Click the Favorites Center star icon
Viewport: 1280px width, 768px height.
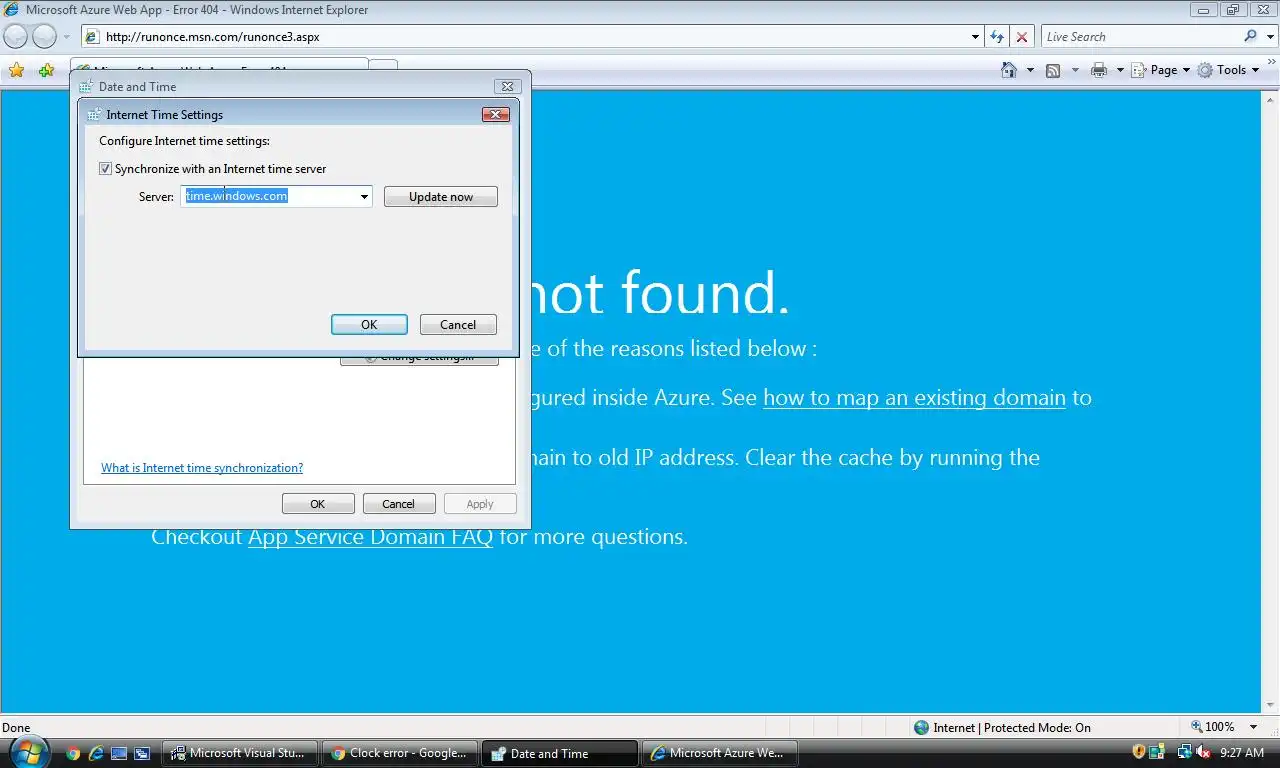[x=16, y=70]
